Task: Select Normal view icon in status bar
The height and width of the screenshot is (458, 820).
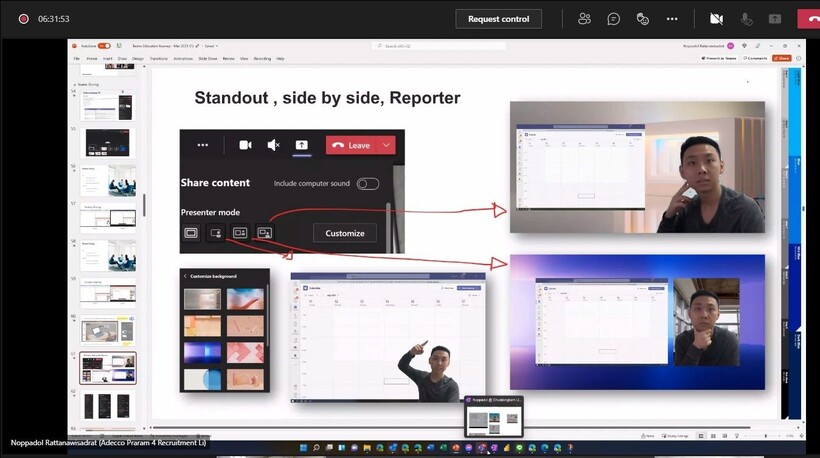Action: [x=701, y=436]
